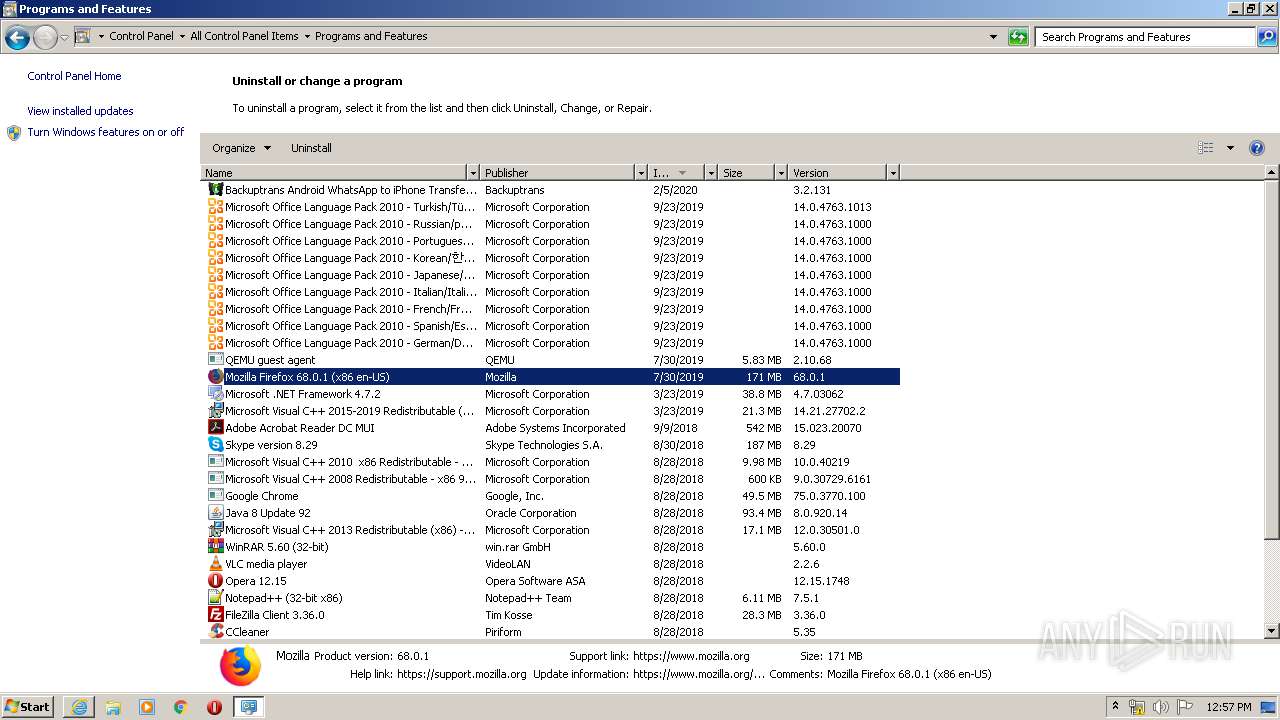Select Language Pack 2010 - Japanese row
1280x720 pixels.
[x=550, y=275]
